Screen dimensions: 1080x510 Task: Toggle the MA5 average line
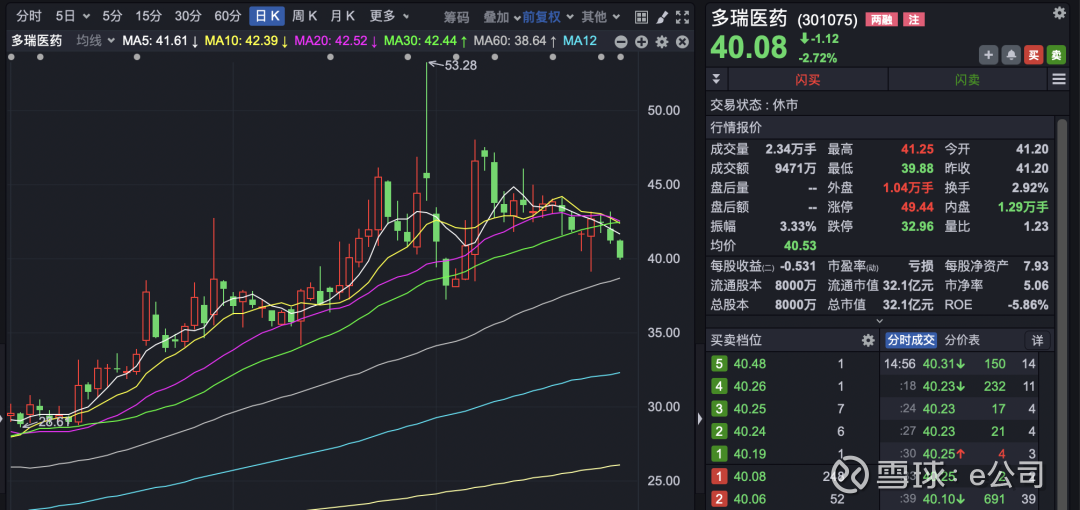pos(160,41)
